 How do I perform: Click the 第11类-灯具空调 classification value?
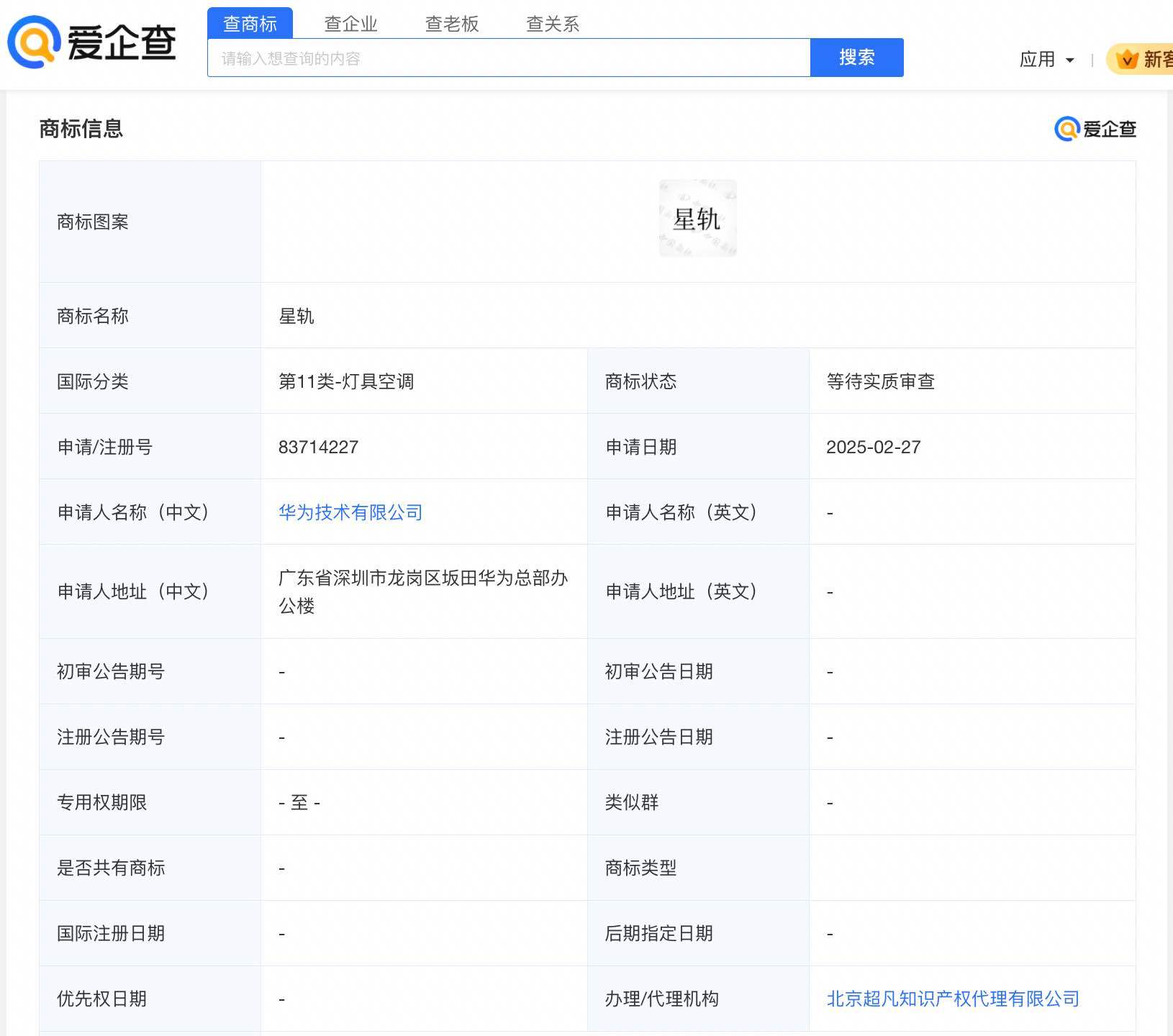[x=346, y=381]
